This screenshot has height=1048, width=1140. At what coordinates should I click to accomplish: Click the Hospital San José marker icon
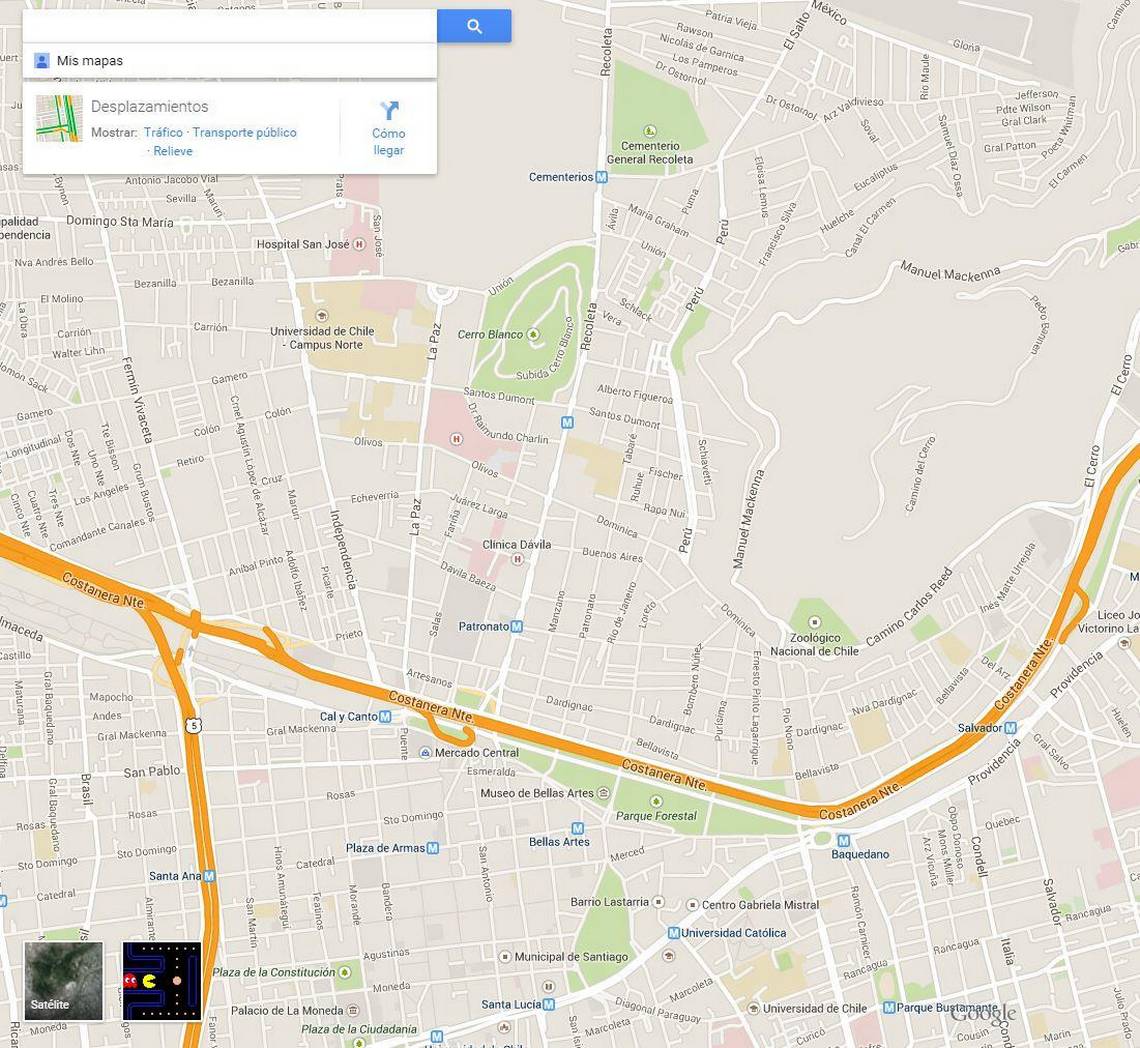[x=358, y=244]
